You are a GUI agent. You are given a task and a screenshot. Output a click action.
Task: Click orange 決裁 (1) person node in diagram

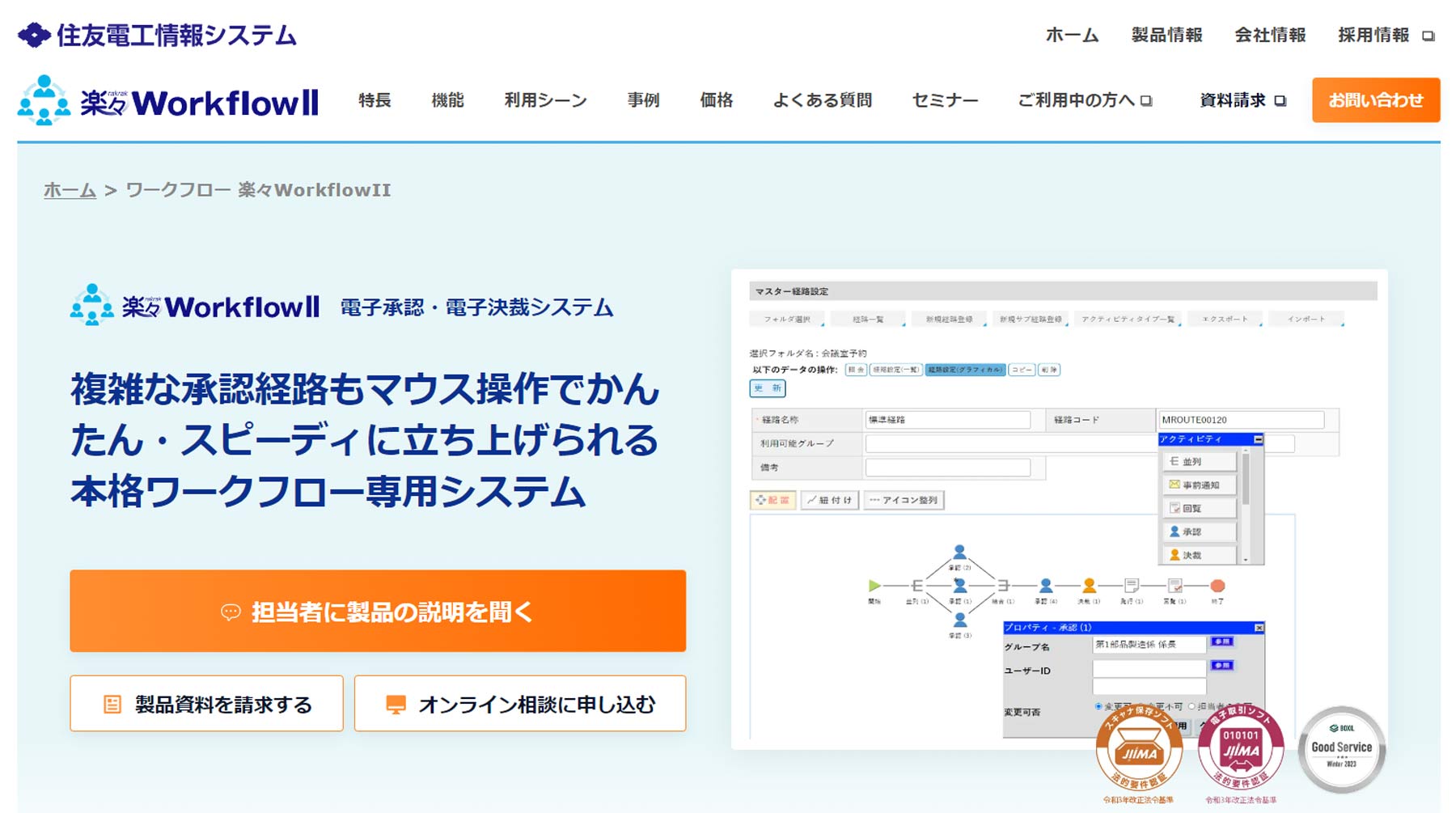[1090, 585]
